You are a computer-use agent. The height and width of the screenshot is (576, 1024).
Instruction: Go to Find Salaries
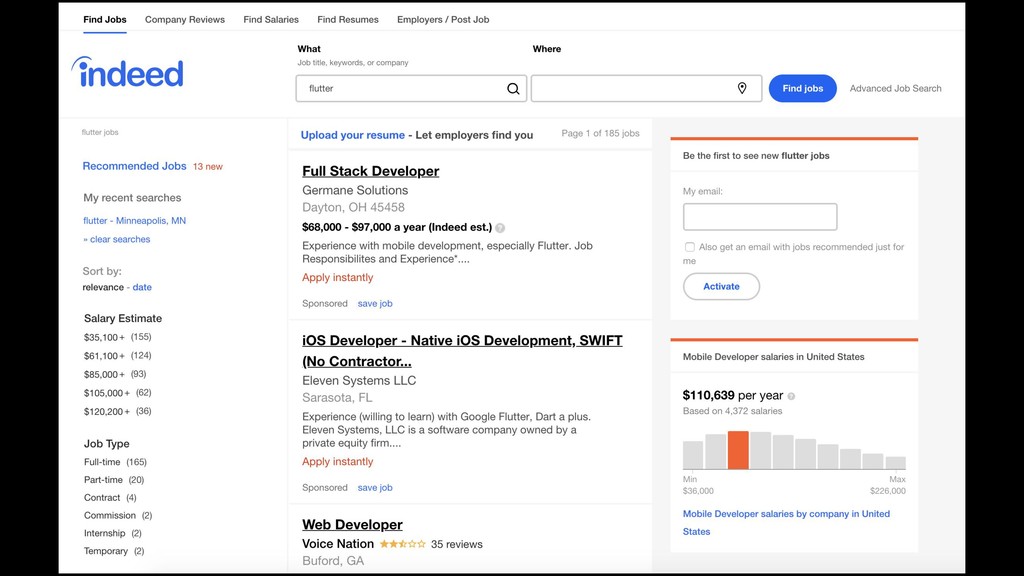tap(271, 20)
